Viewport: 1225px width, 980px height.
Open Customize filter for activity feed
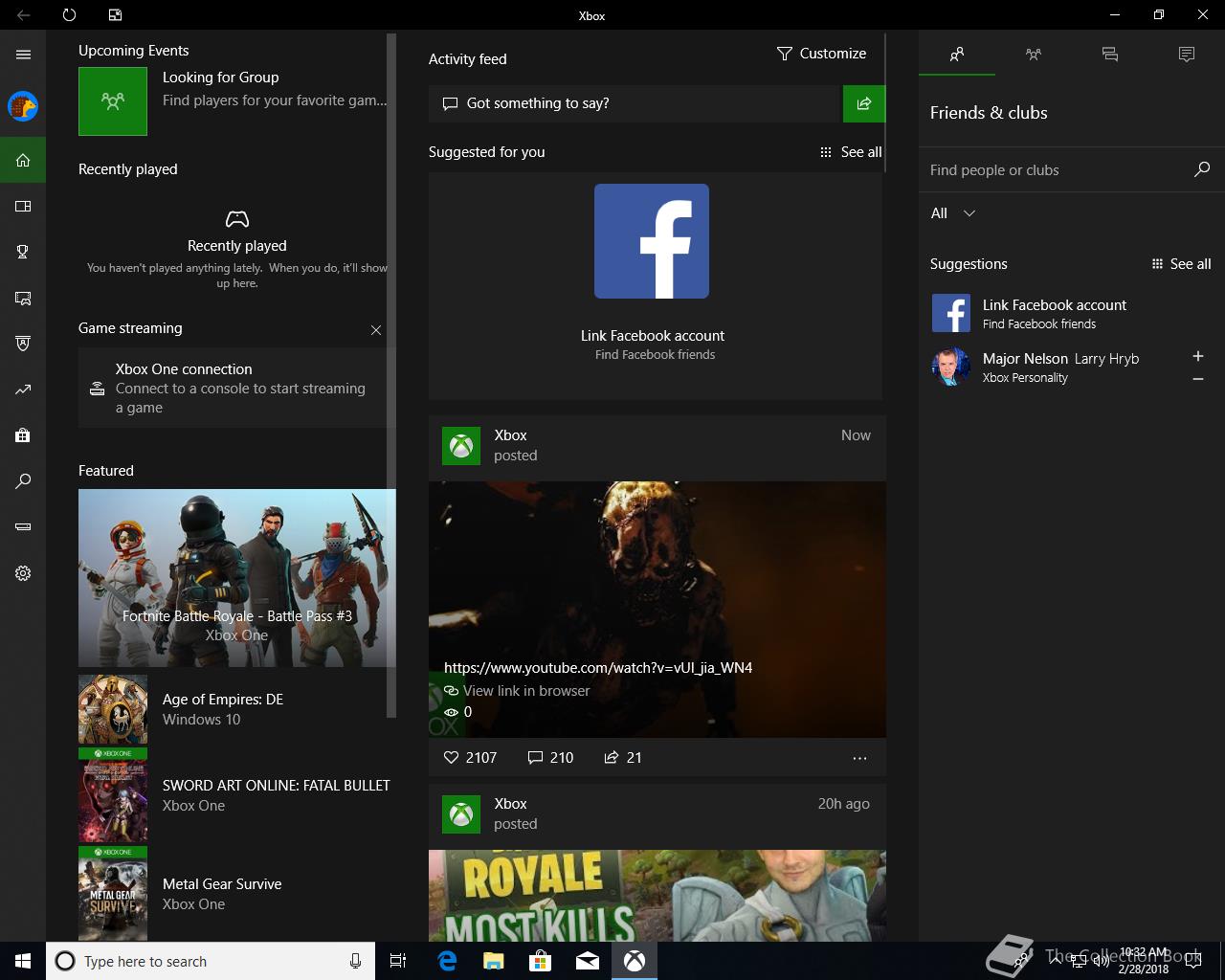click(x=821, y=54)
